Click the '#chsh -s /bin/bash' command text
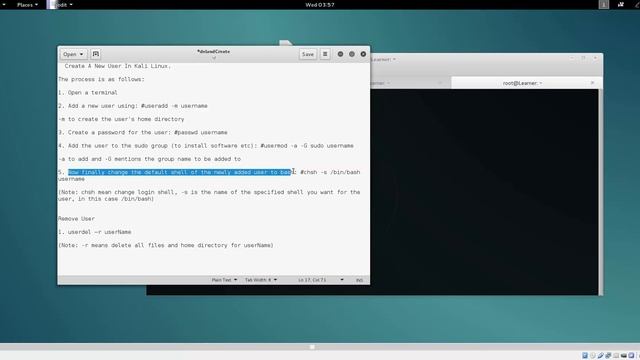The width and height of the screenshot is (640, 360). (330, 172)
